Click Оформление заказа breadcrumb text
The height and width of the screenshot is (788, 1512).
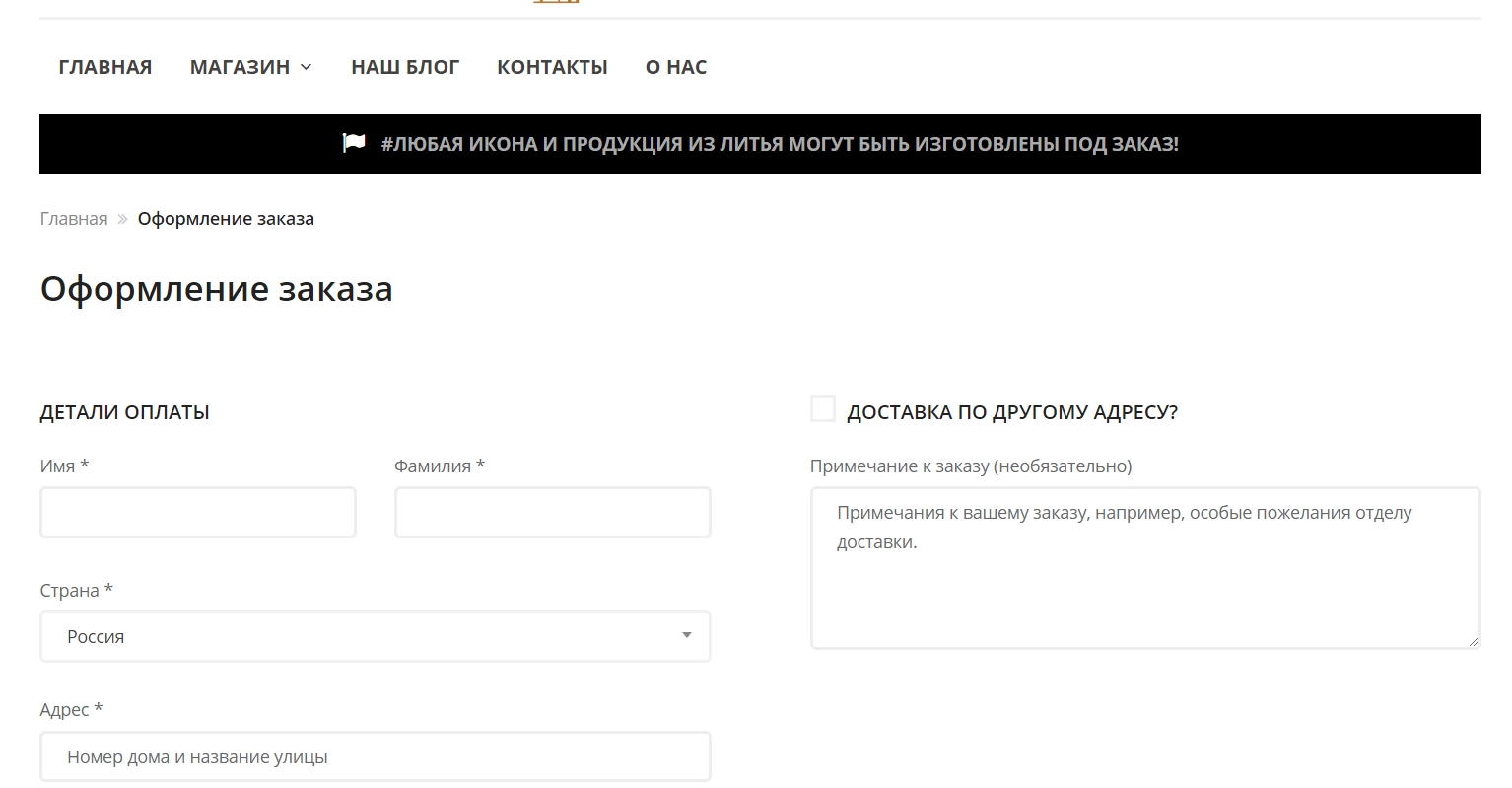(226, 219)
